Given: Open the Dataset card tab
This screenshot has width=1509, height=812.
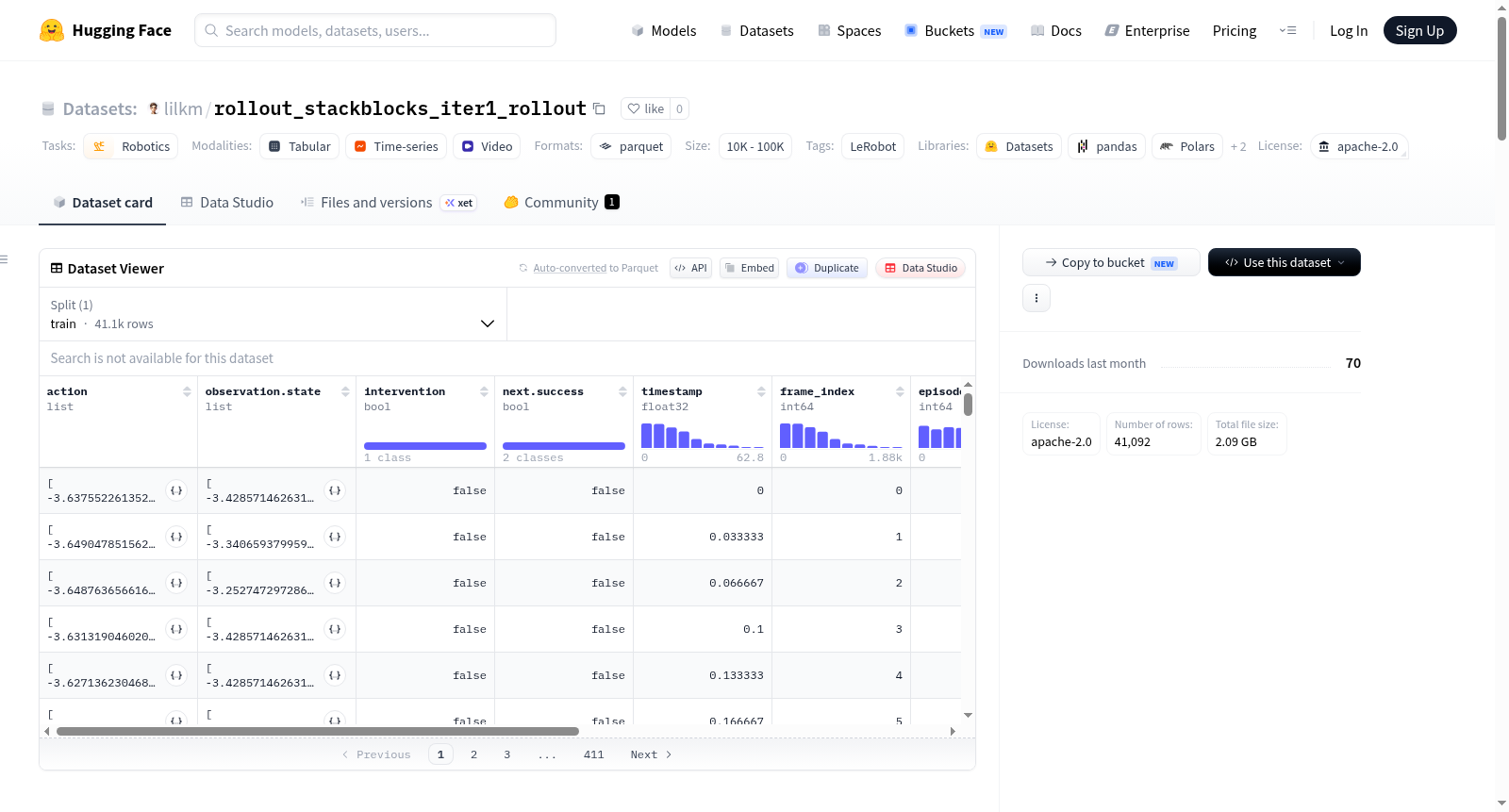Looking at the screenshot, I should click(x=103, y=202).
